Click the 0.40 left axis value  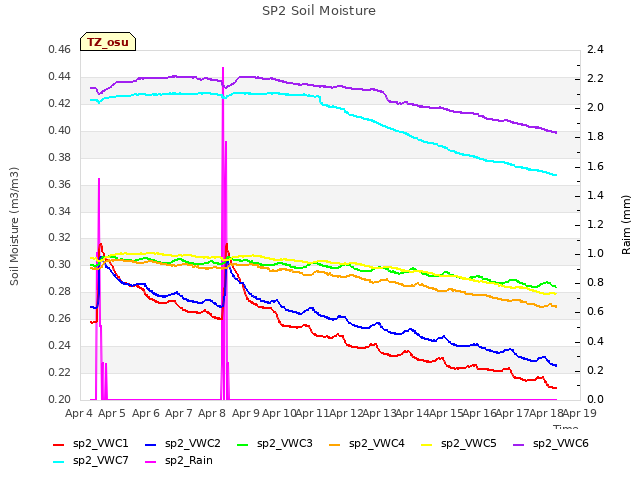click(x=60, y=131)
